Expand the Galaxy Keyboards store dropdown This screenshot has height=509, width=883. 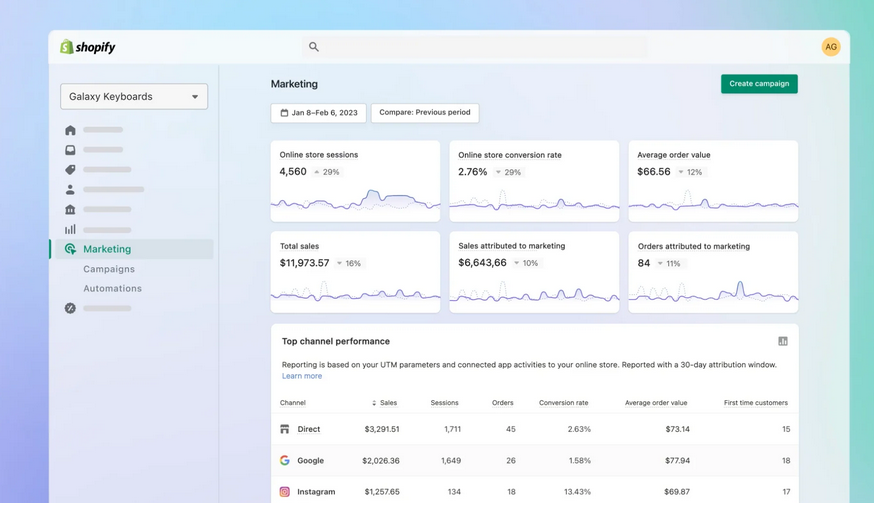coord(134,97)
